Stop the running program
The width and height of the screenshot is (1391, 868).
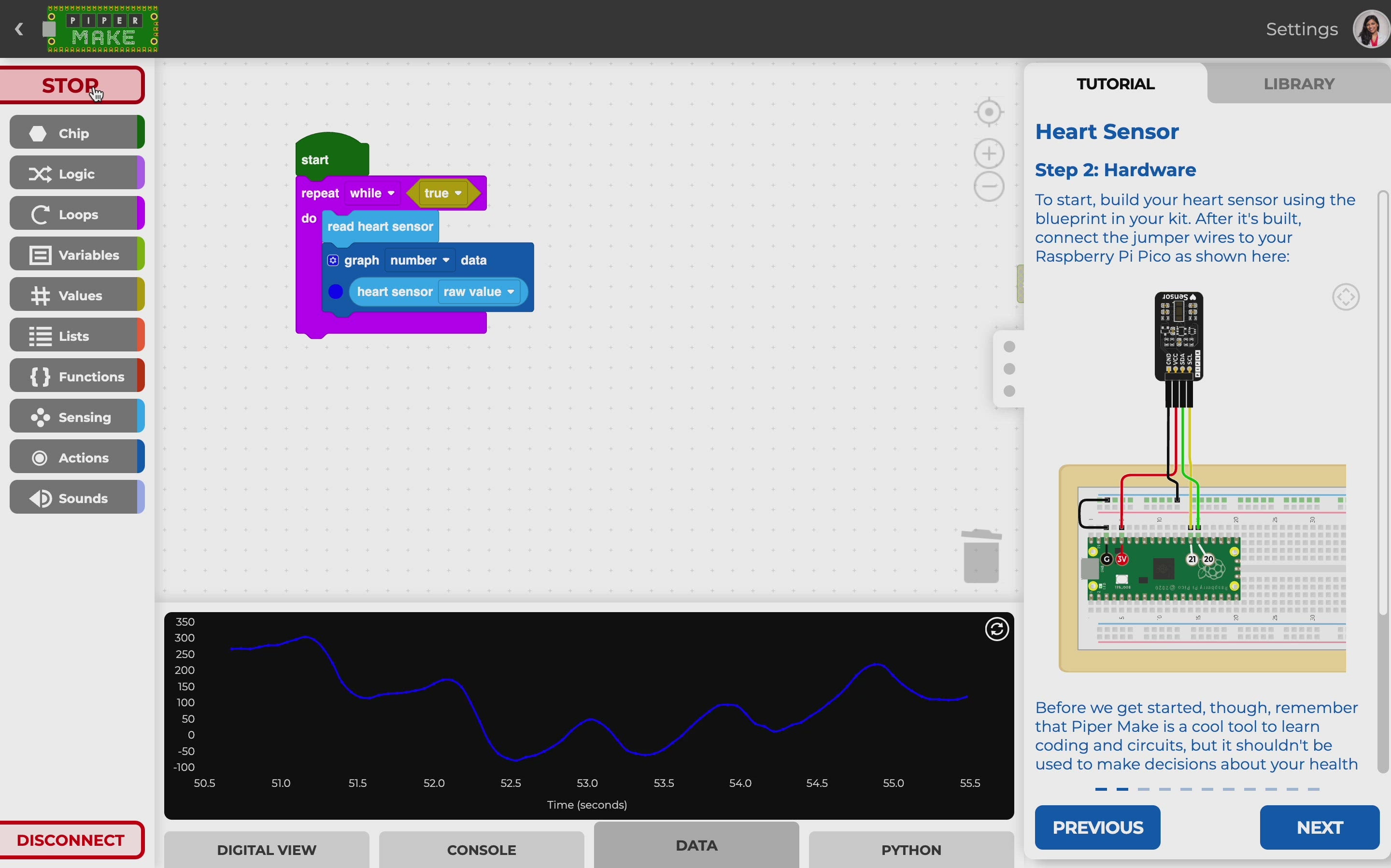pos(71,85)
